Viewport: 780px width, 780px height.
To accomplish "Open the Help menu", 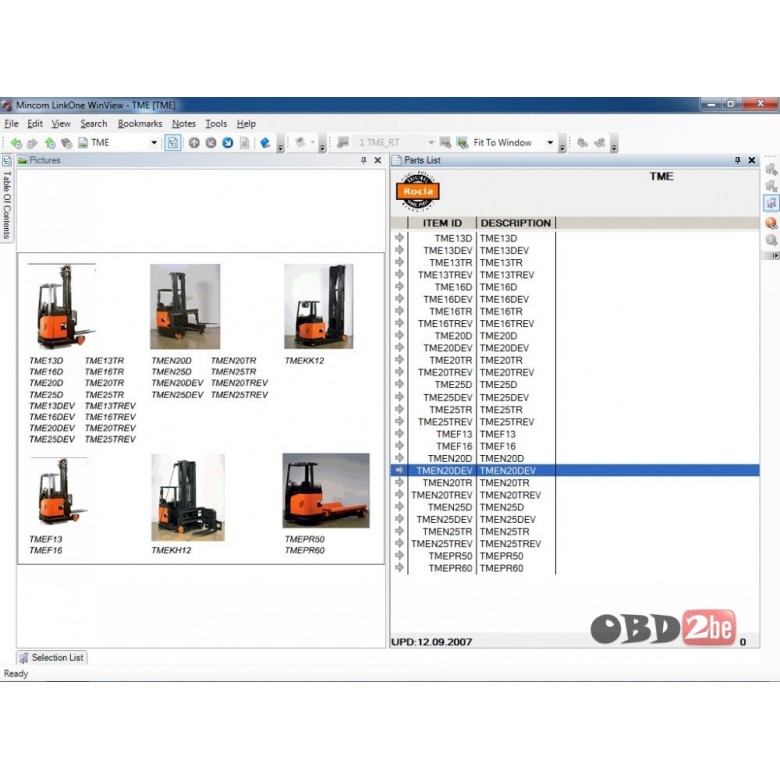I will click(x=246, y=123).
